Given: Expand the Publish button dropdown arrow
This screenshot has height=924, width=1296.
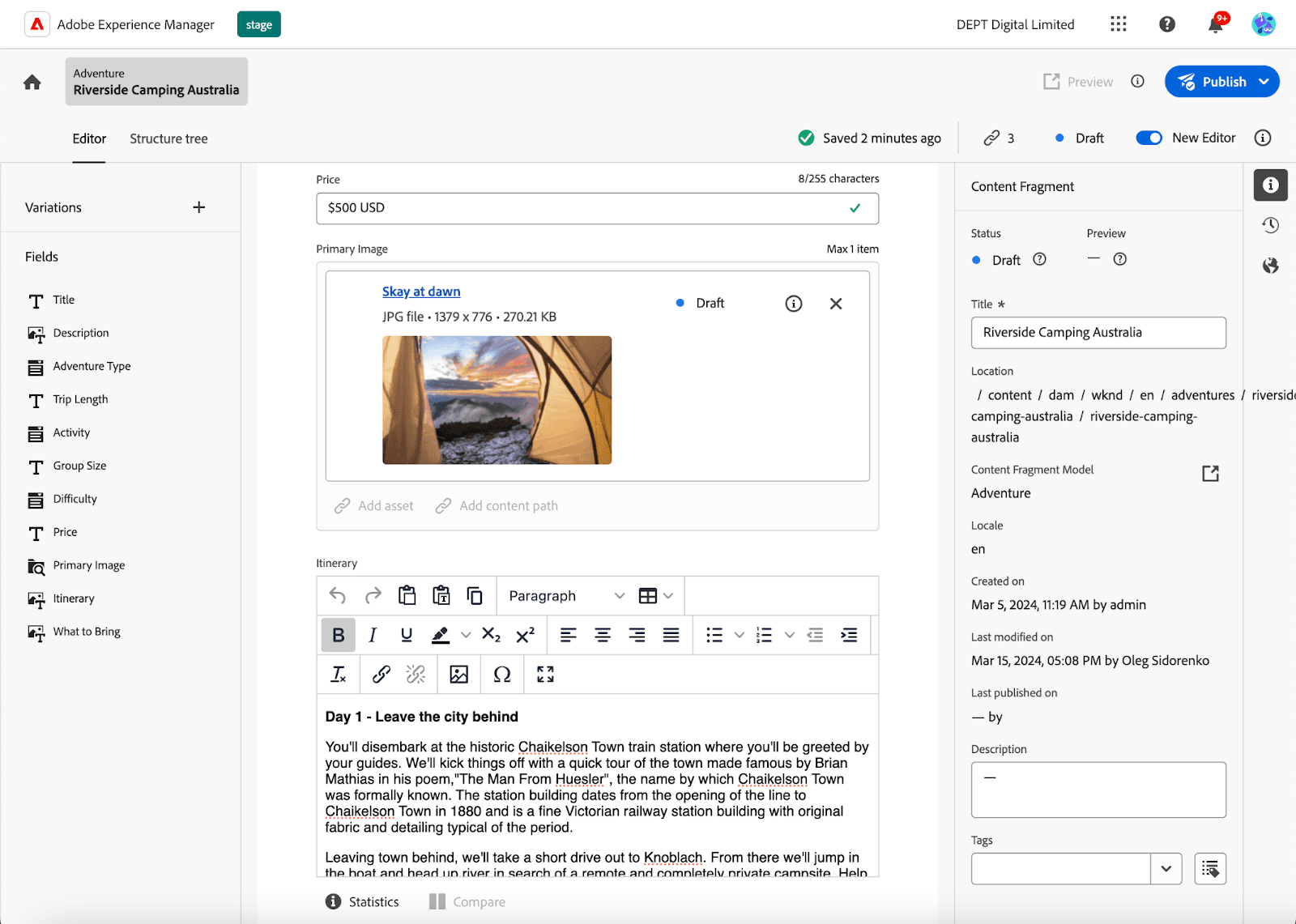Looking at the screenshot, I should [1264, 82].
